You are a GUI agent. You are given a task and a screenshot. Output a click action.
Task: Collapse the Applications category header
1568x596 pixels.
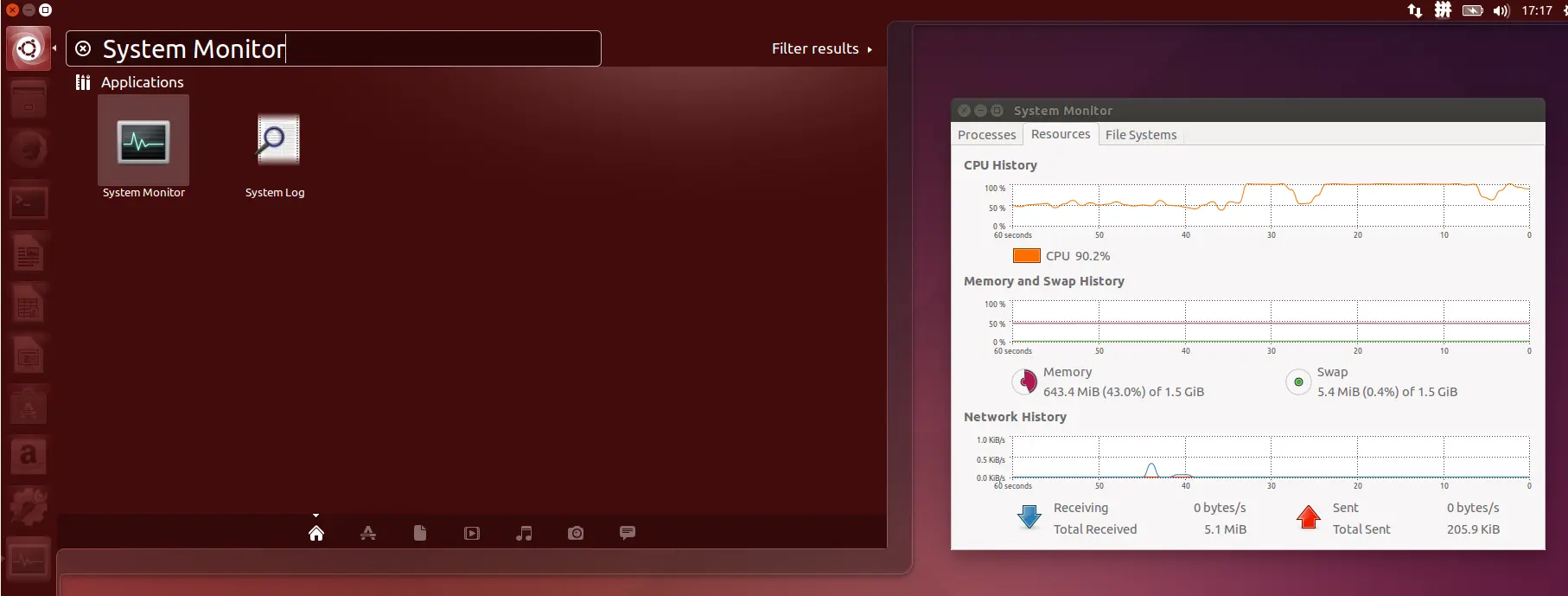pos(130,82)
